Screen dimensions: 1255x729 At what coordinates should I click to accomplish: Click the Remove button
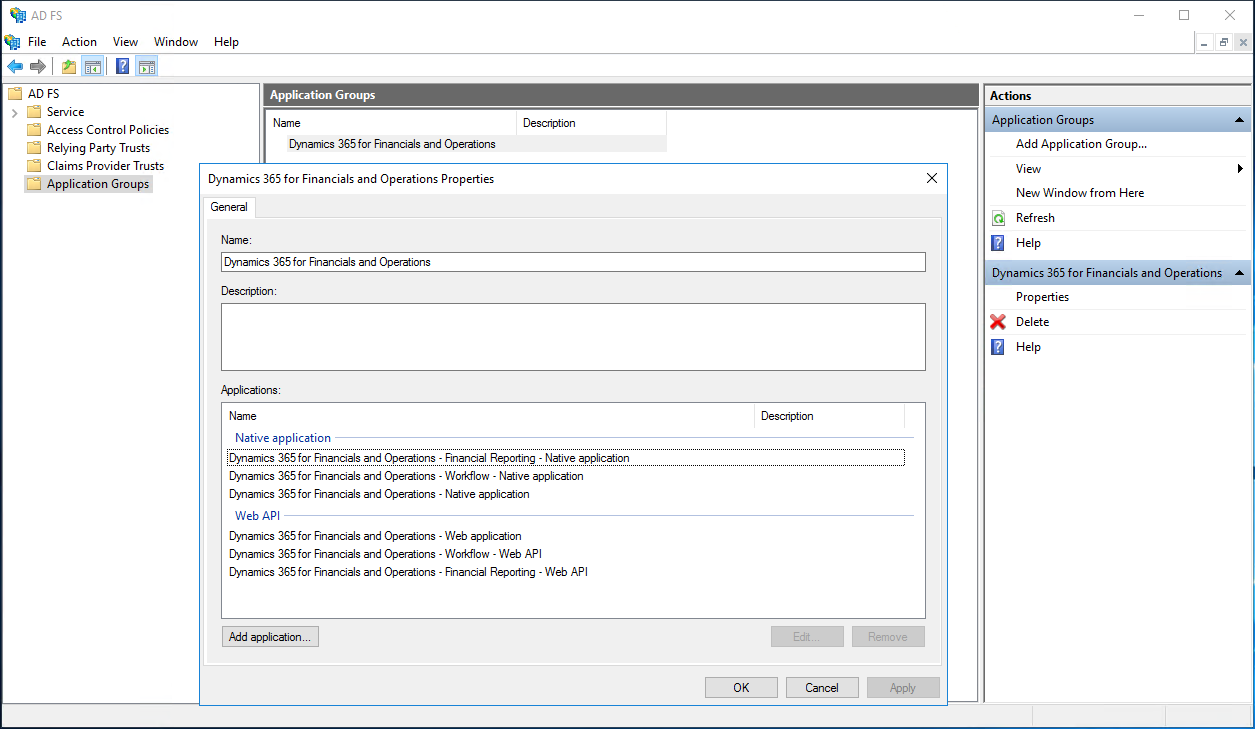pos(888,637)
